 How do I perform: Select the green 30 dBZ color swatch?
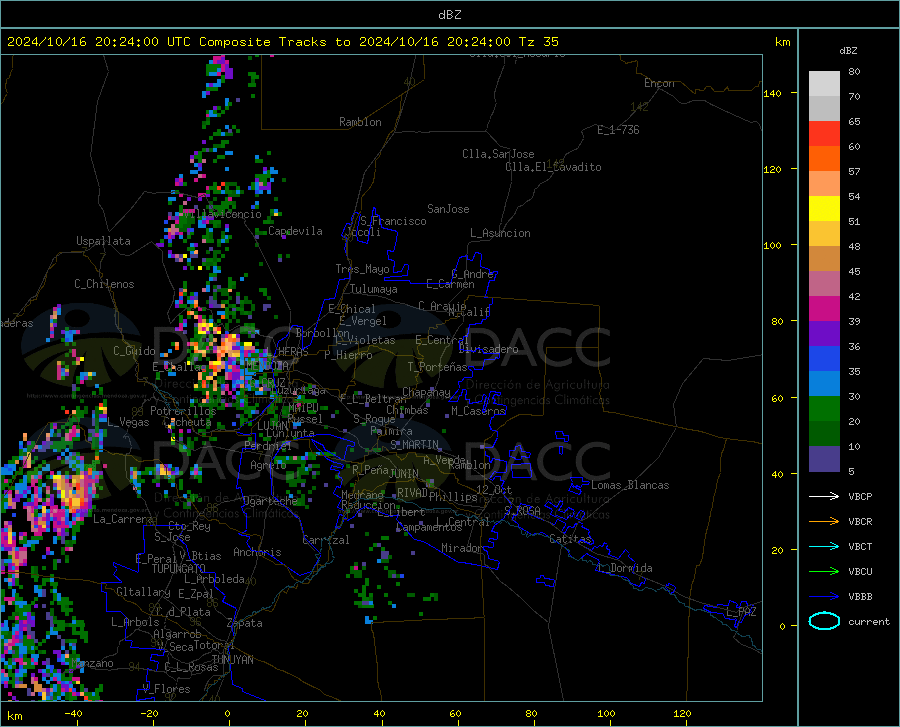tap(824, 409)
